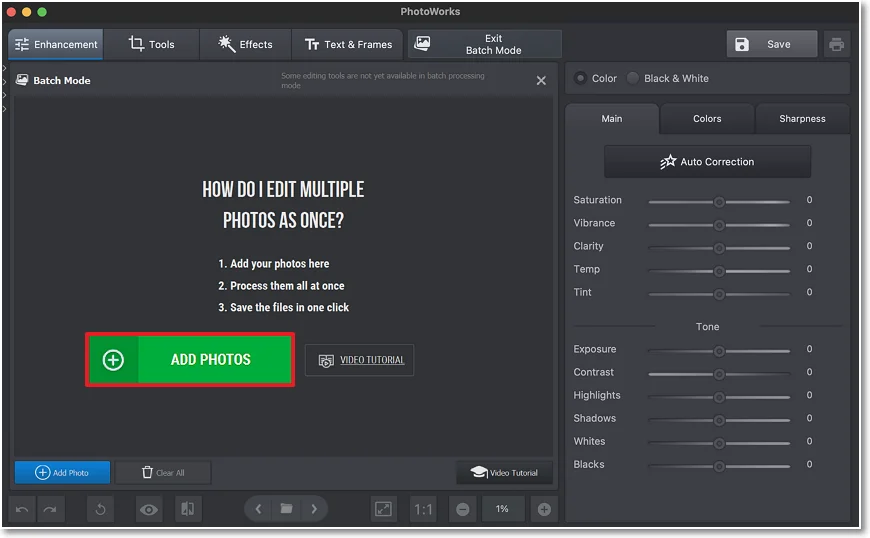Switch to the Sharpness tab
Image resolution: width=870 pixels, height=538 pixels.
tap(802, 119)
